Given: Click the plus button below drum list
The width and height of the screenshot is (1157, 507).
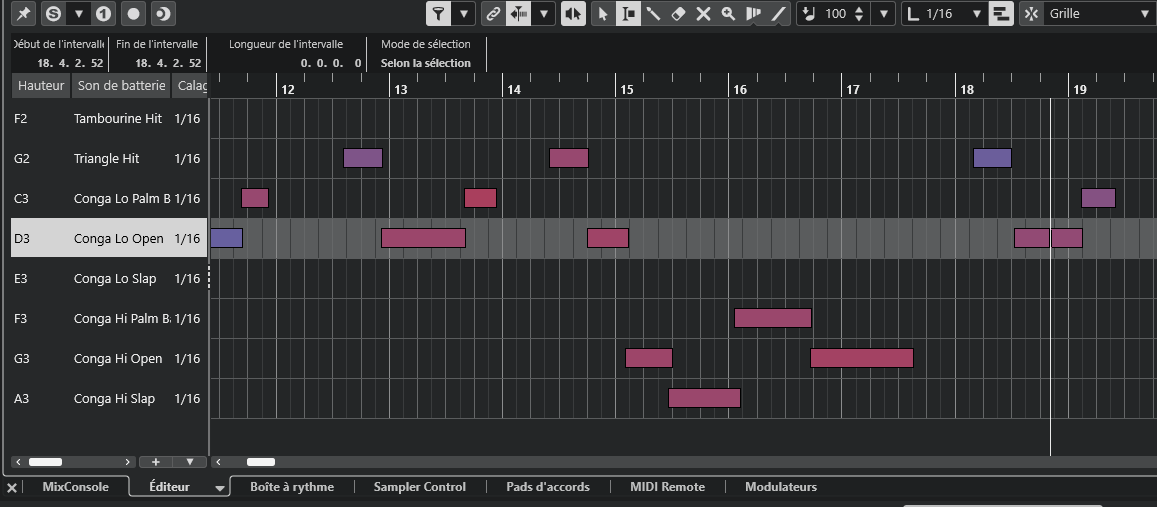Looking at the screenshot, I should coord(156,462).
